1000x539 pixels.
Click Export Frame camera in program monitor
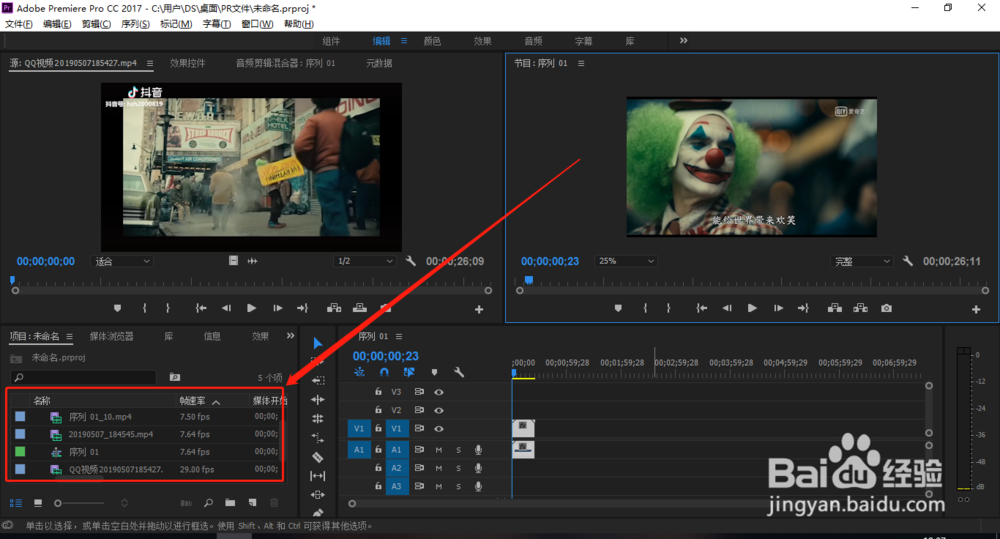pos(886,308)
